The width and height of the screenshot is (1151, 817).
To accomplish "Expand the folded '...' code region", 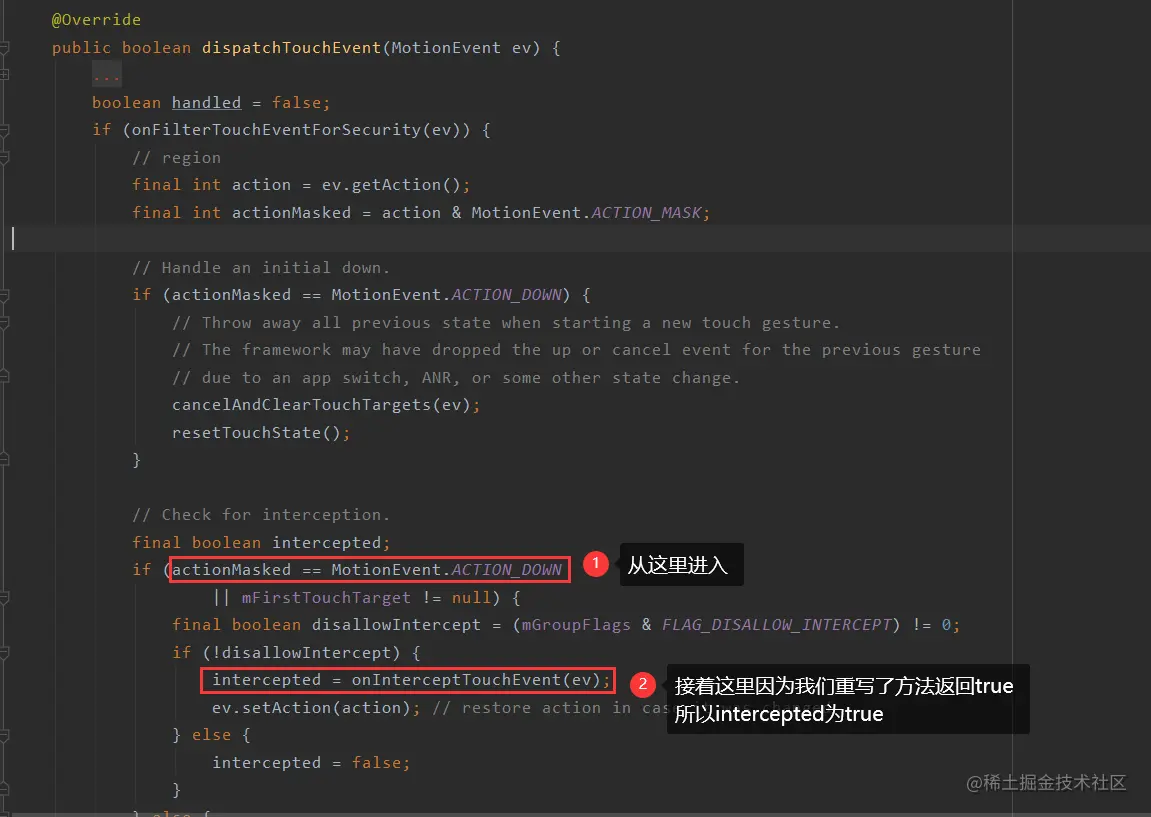I will 106,75.
